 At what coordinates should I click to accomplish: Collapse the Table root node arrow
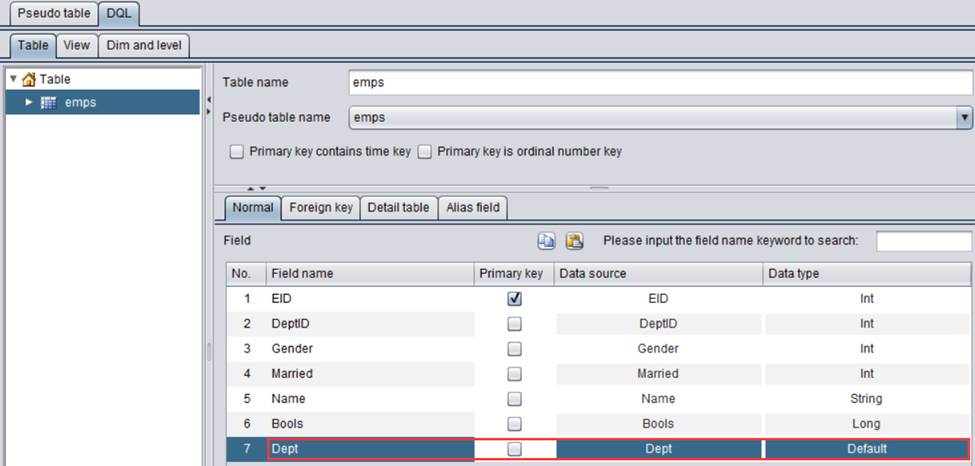click(12, 79)
